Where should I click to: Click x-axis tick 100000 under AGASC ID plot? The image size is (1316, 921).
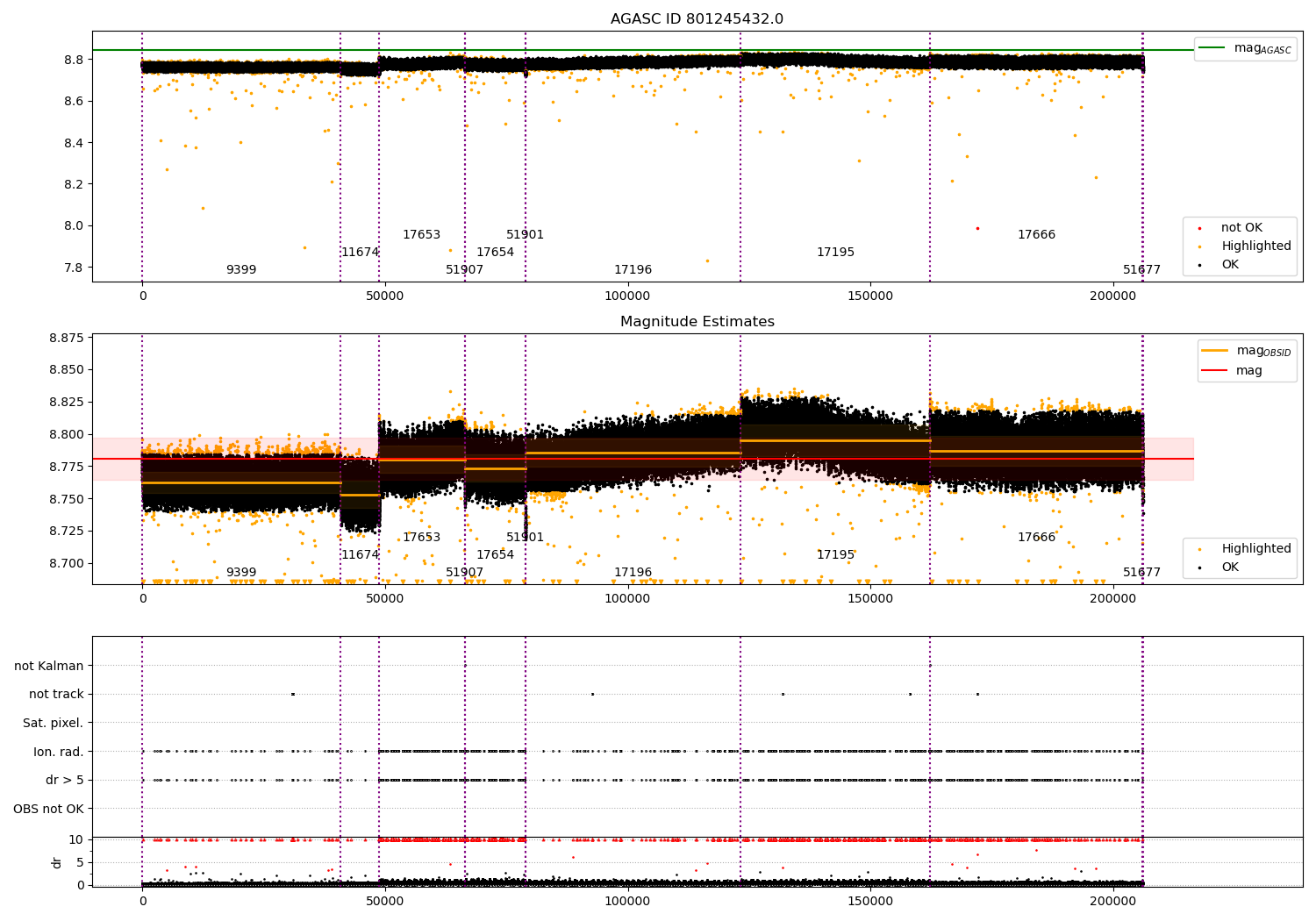coord(627,296)
